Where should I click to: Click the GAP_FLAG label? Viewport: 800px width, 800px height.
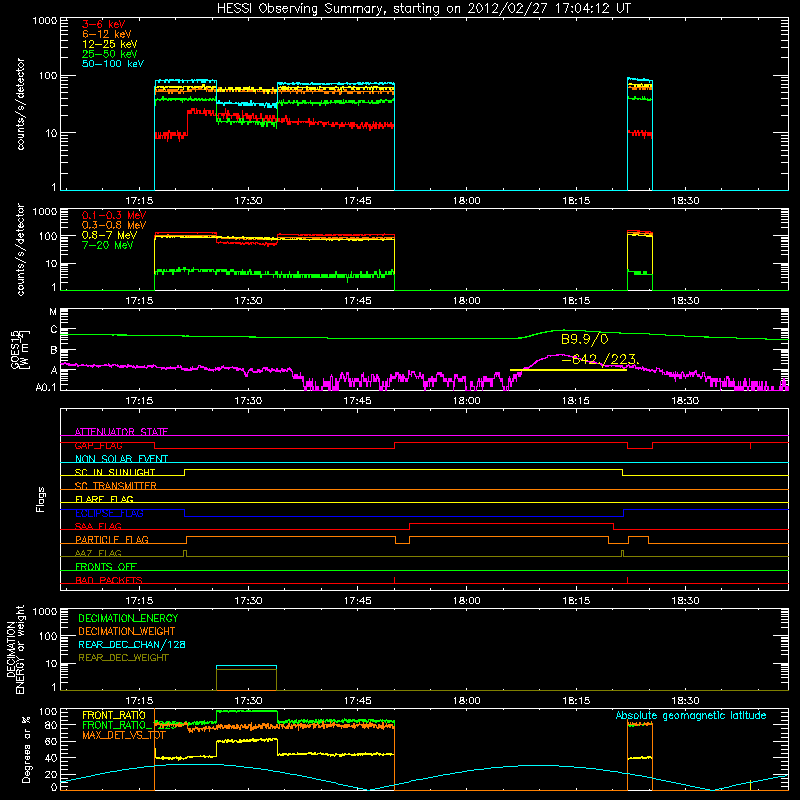point(98,445)
